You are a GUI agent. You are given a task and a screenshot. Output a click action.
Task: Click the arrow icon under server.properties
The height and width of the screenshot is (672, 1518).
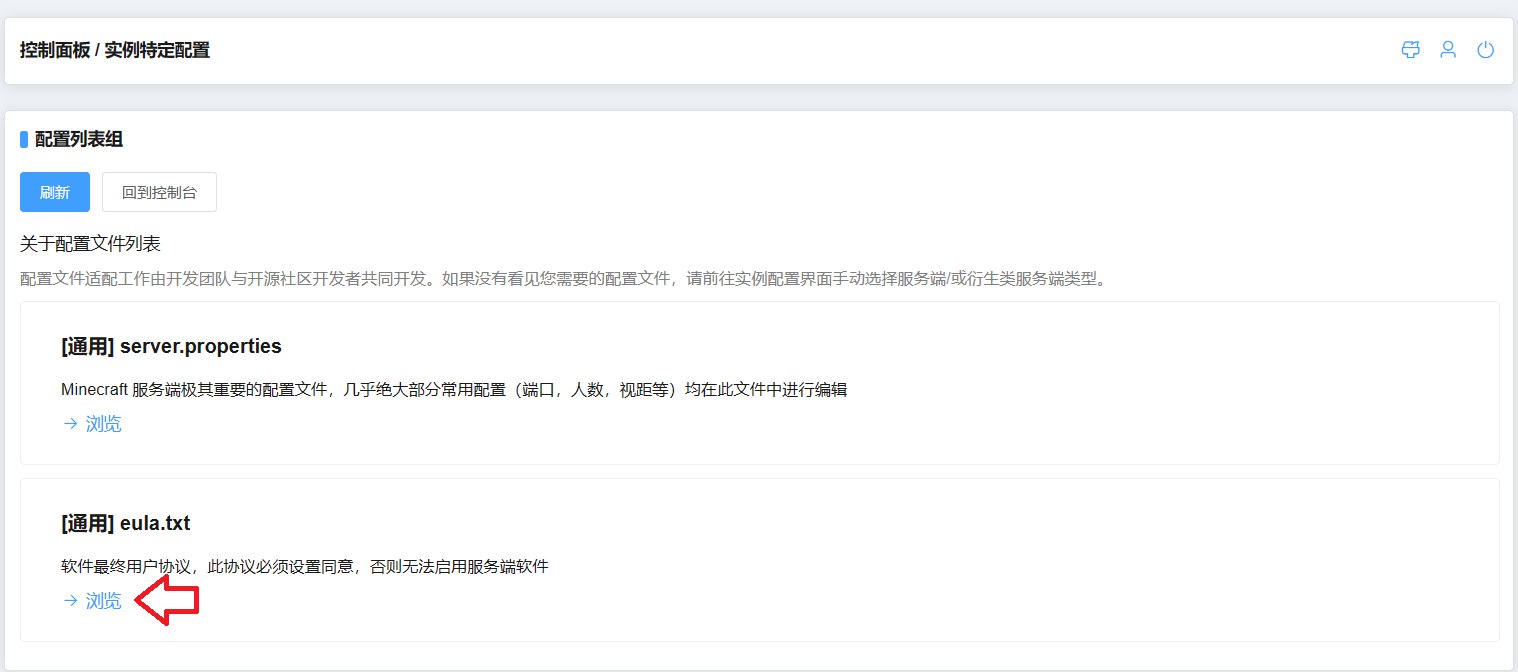pyautogui.click(x=70, y=424)
